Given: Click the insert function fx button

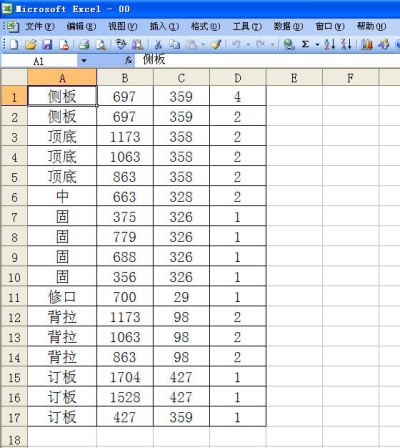Looking at the screenshot, I should pos(129,61).
